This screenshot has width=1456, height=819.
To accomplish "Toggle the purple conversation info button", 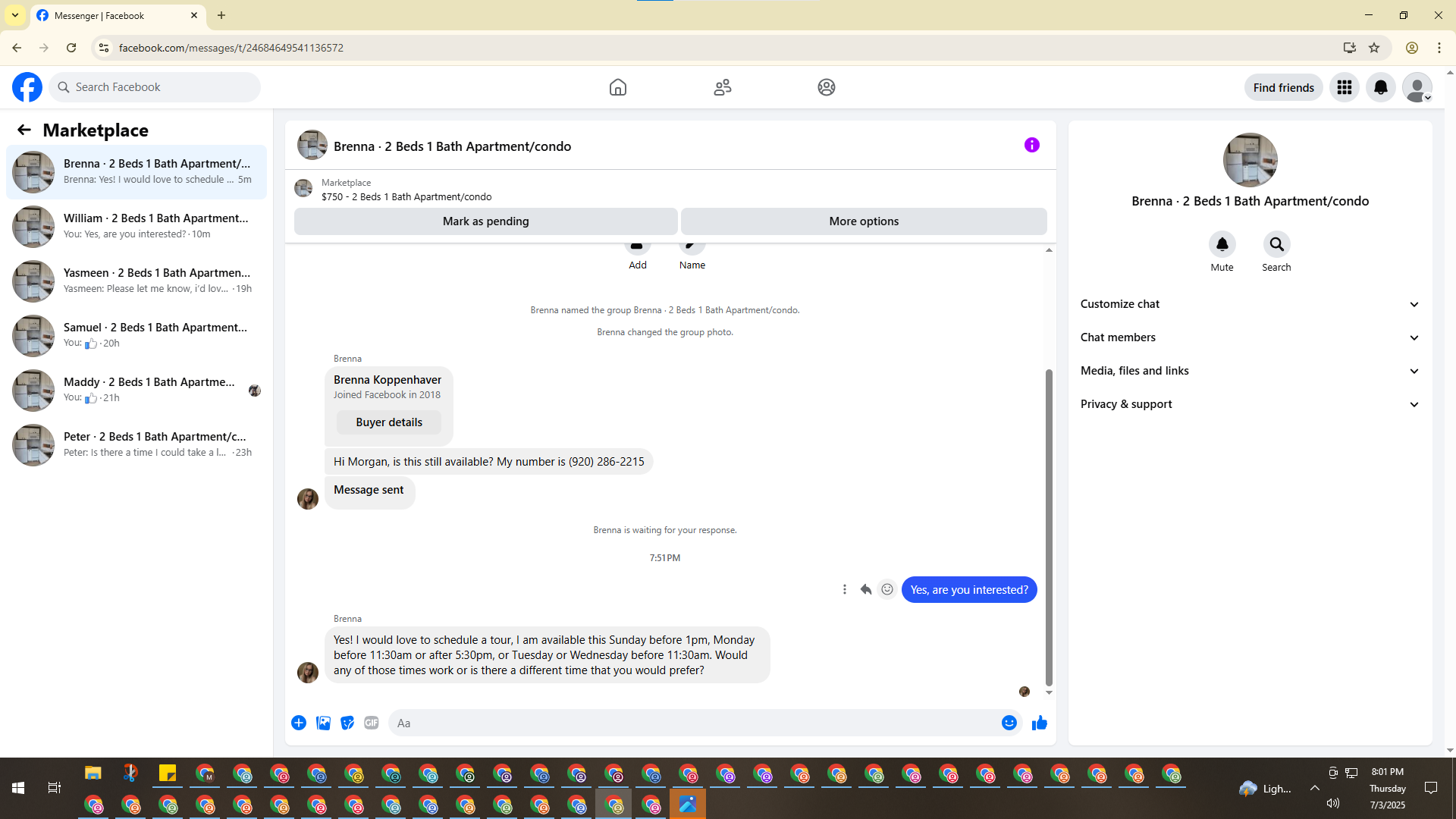I will (1031, 145).
